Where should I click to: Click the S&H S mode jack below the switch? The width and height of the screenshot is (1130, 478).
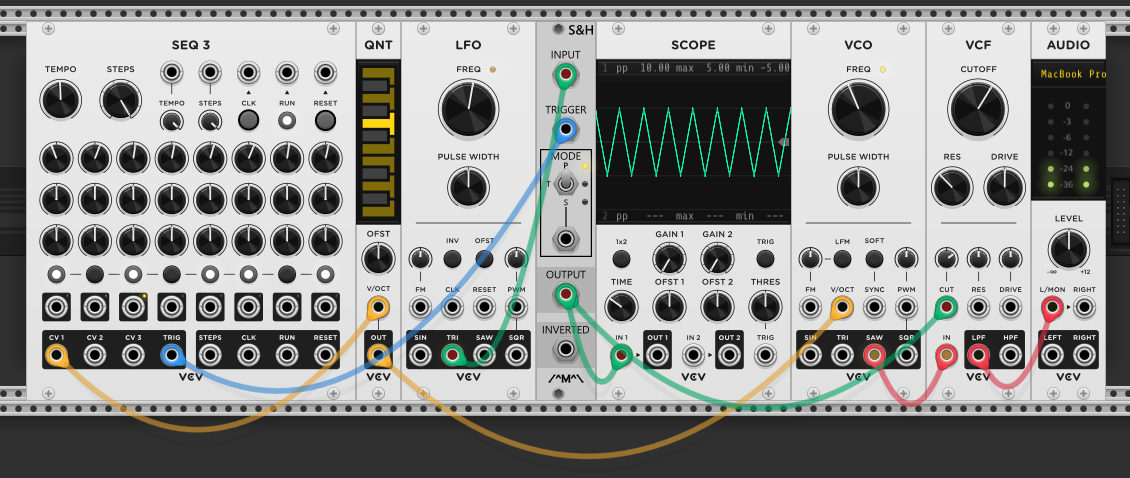click(x=566, y=239)
